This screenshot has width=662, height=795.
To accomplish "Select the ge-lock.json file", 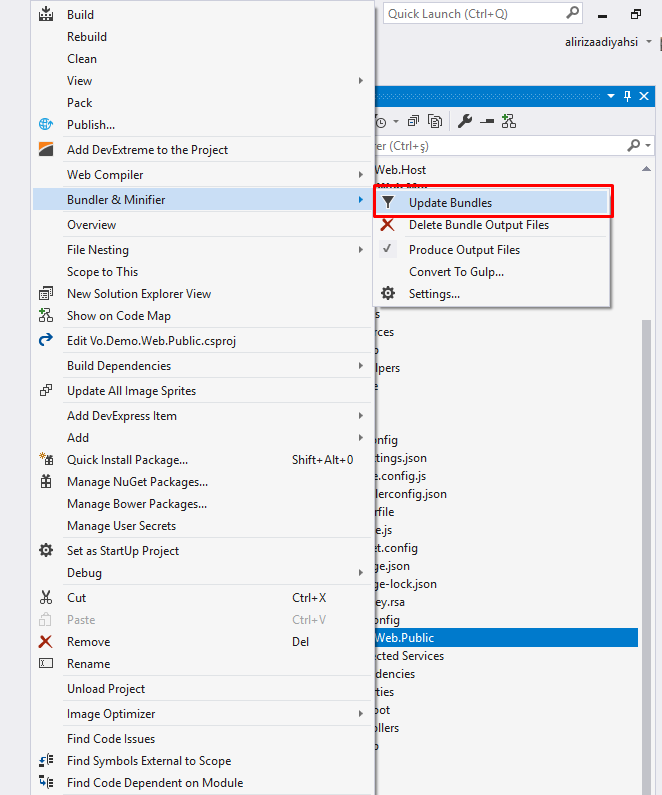I will point(406,584).
